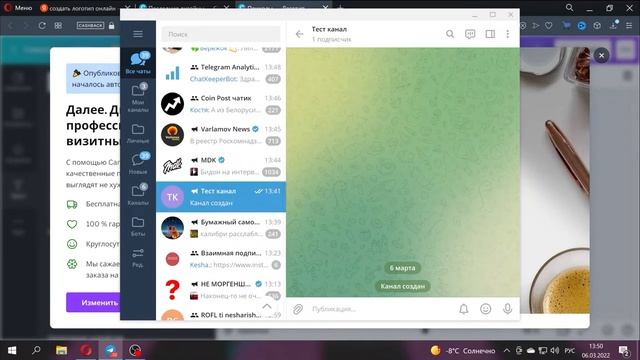Click the microphone voice message icon
Image resolution: width=640 pixels, height=360 pixels.
(x=507, y=309)
